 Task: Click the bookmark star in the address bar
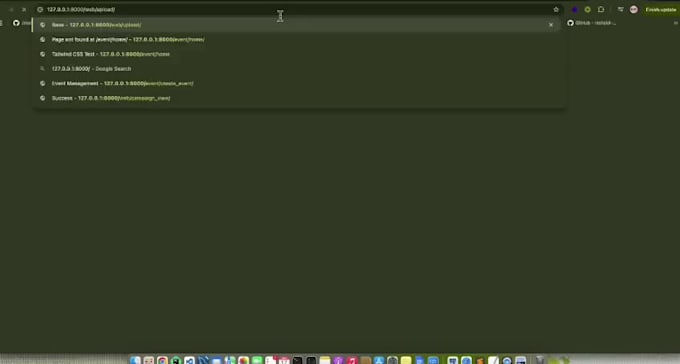556,10
